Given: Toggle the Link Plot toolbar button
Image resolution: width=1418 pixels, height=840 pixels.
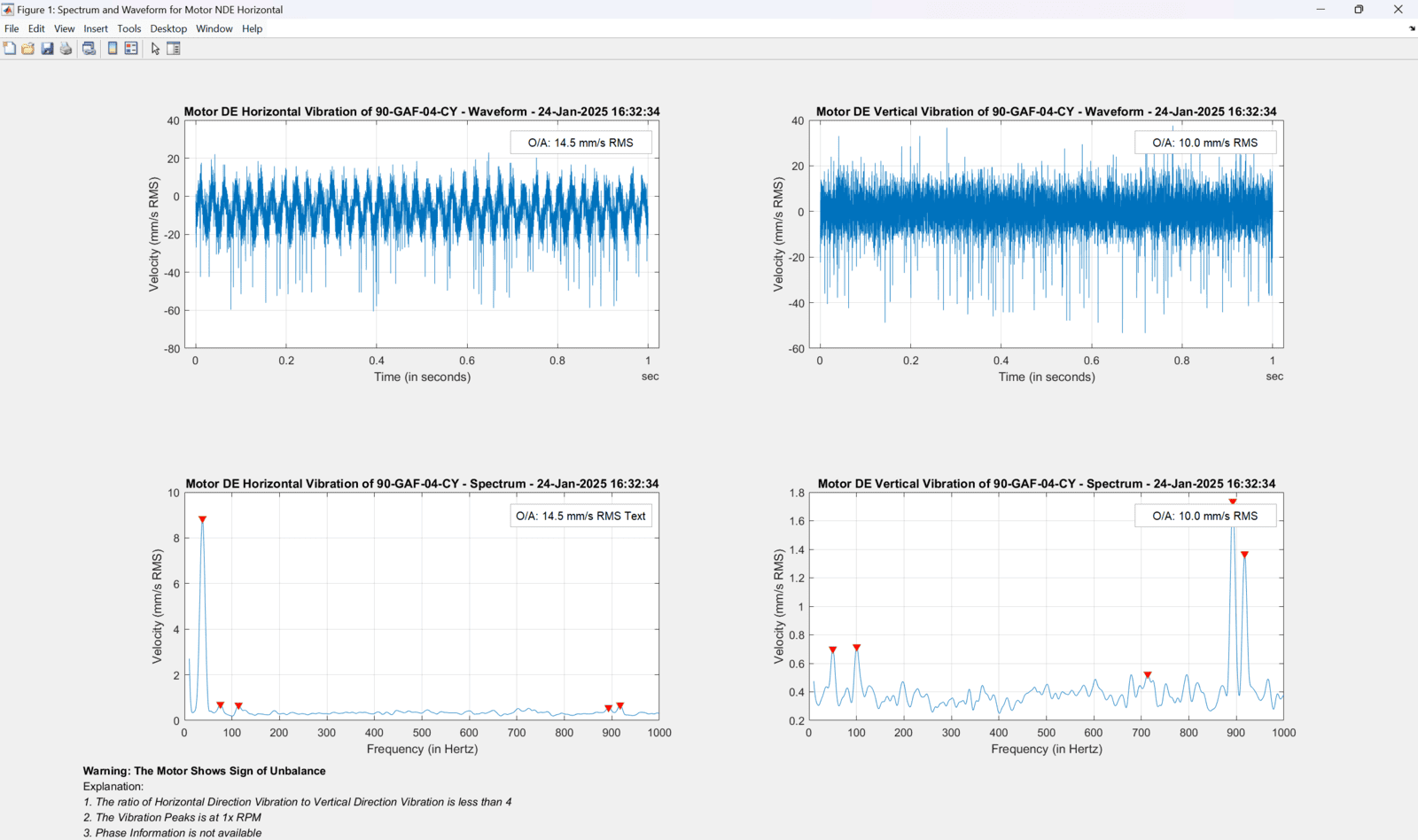Looking at the screenshot, I should 89,49.
